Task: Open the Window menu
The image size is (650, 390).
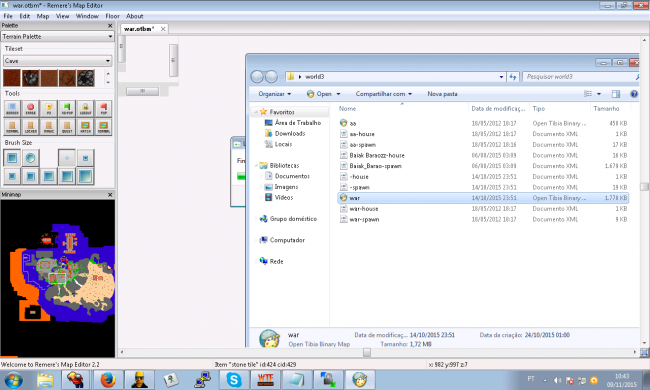Action: tap(87, 16)
